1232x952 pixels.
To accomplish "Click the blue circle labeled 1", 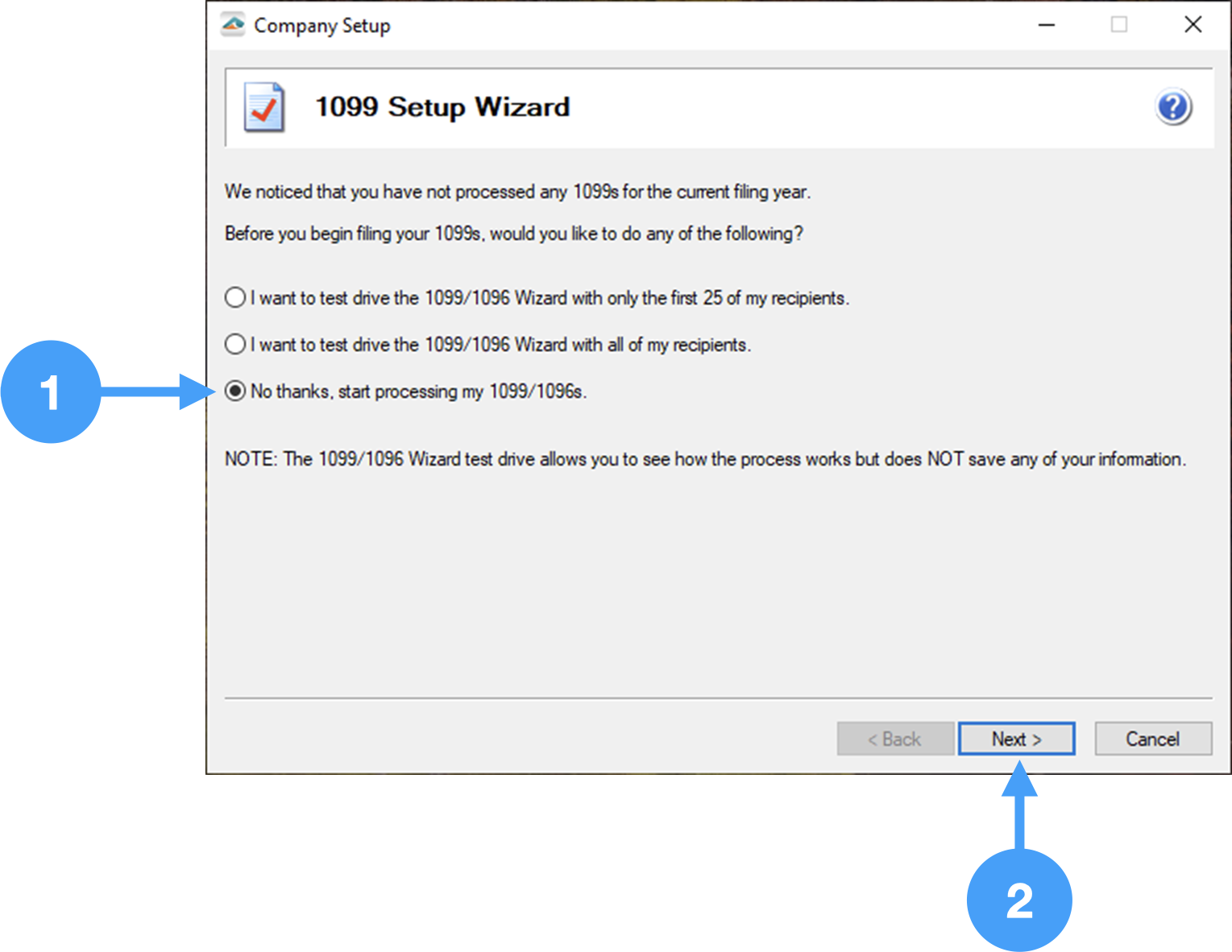I will [51, 391].
